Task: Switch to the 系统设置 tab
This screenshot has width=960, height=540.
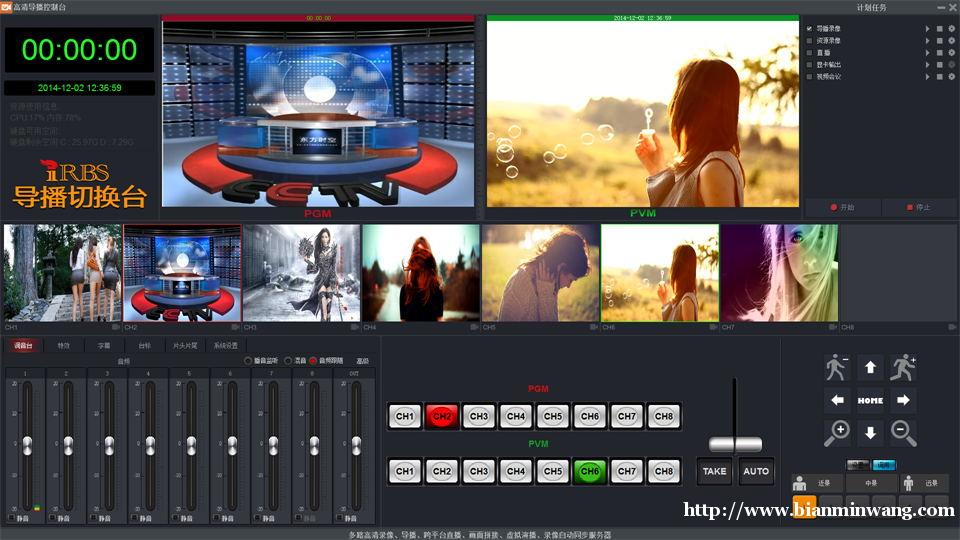Action: tap(226, 346)
